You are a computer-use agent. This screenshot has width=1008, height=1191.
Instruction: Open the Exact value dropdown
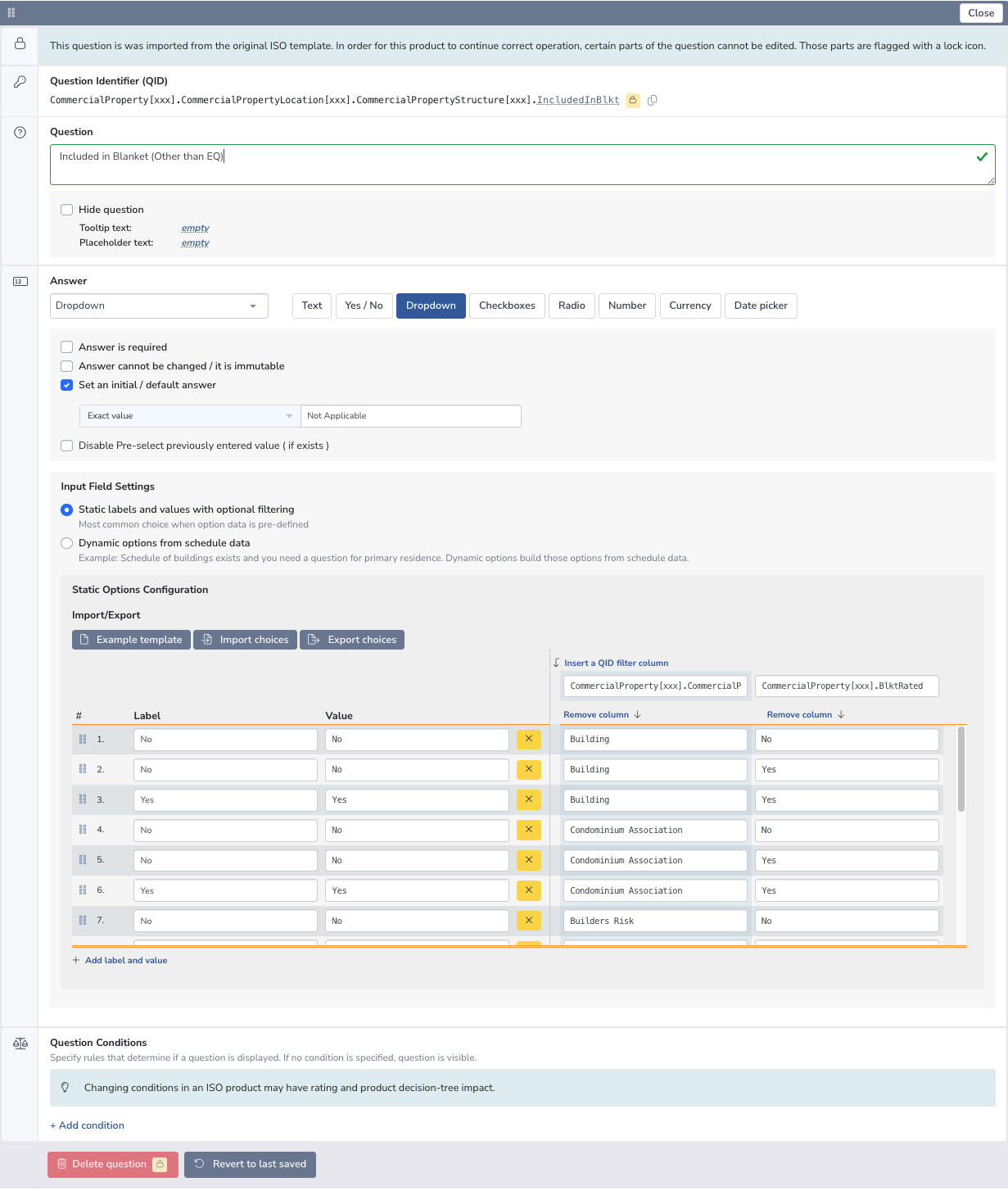(190, 416)
